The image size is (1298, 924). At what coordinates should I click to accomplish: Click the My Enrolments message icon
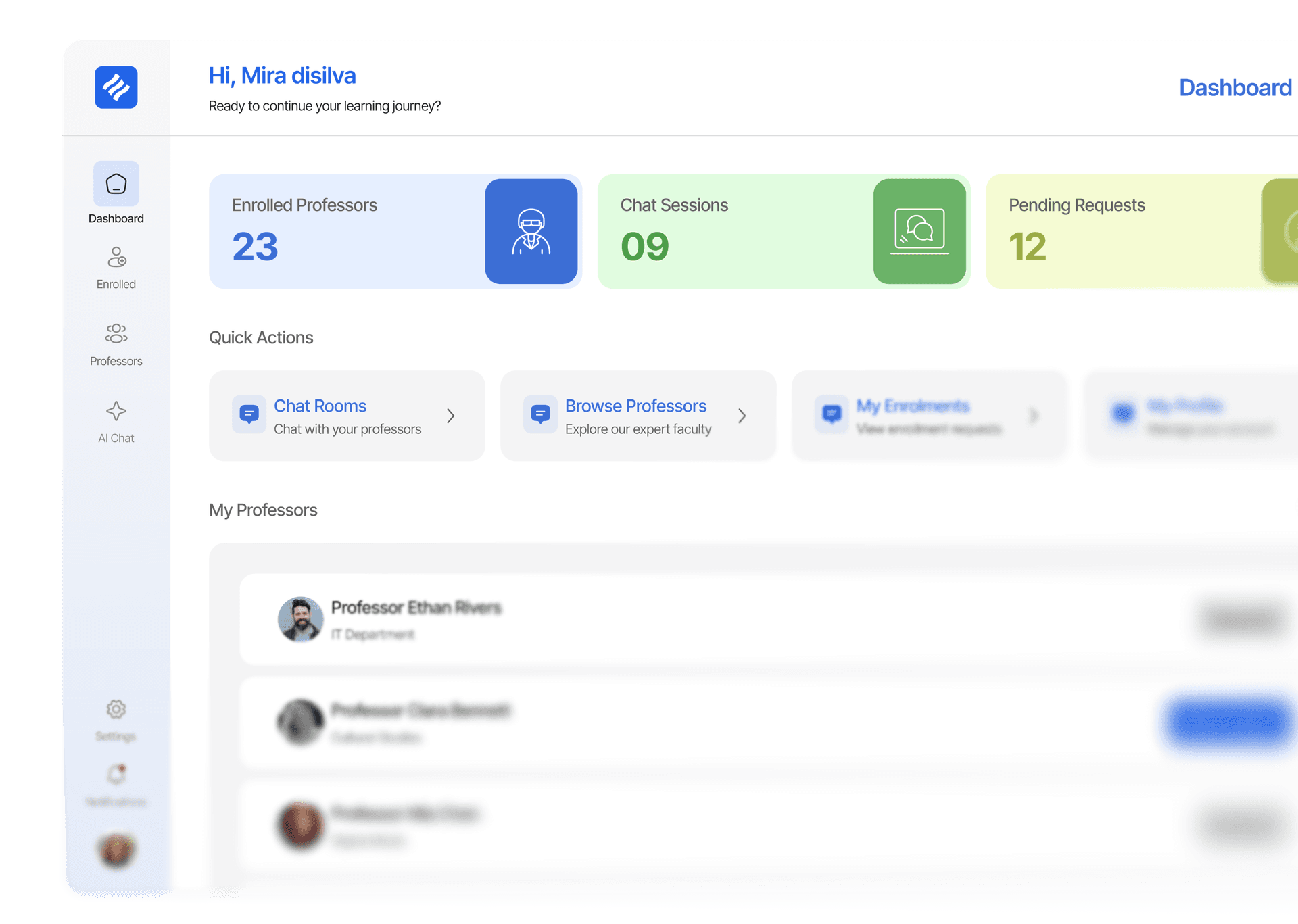(832, 414)
